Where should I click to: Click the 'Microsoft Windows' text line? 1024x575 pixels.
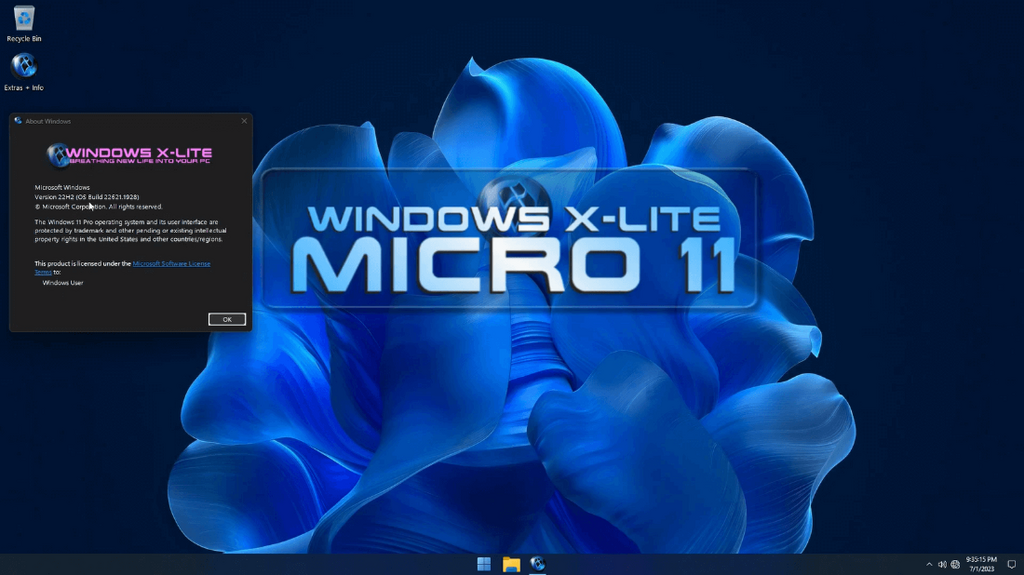coord(62,188)
